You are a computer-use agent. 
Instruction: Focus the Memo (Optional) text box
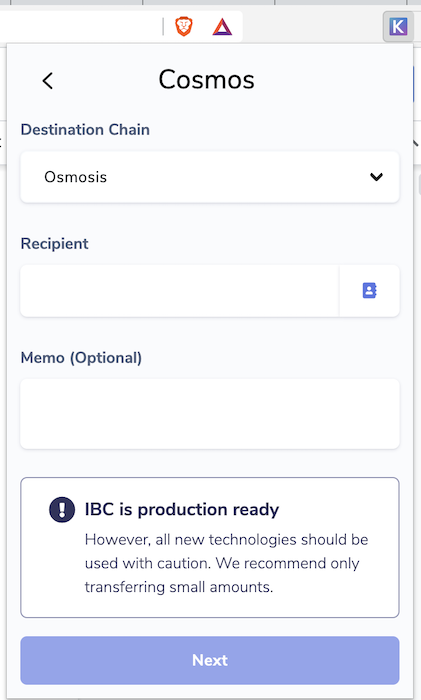tap(210, 414)
